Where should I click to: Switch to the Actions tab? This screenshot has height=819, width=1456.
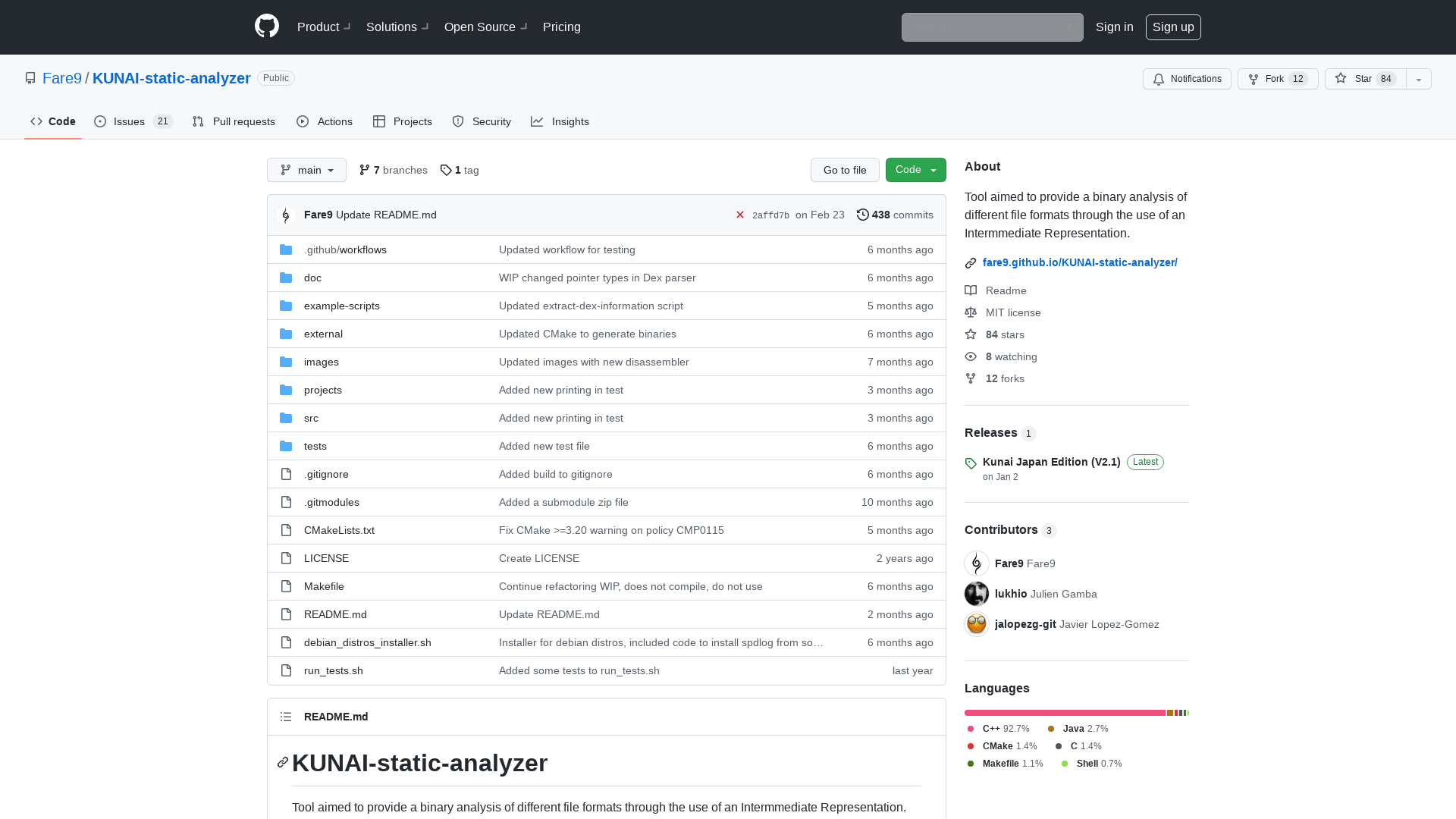pos(325,121)
